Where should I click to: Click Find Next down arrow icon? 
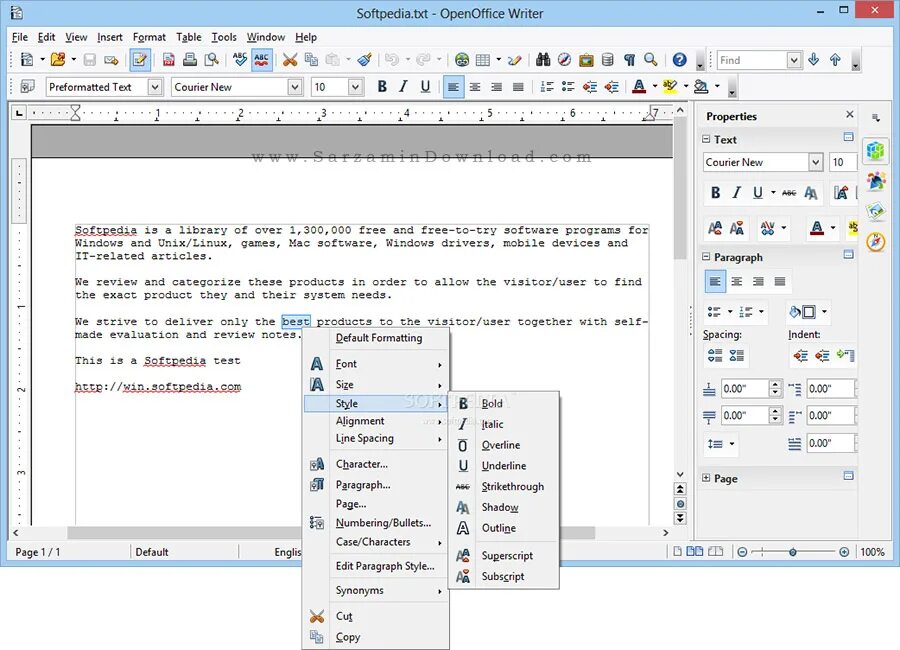coord(813,60)
